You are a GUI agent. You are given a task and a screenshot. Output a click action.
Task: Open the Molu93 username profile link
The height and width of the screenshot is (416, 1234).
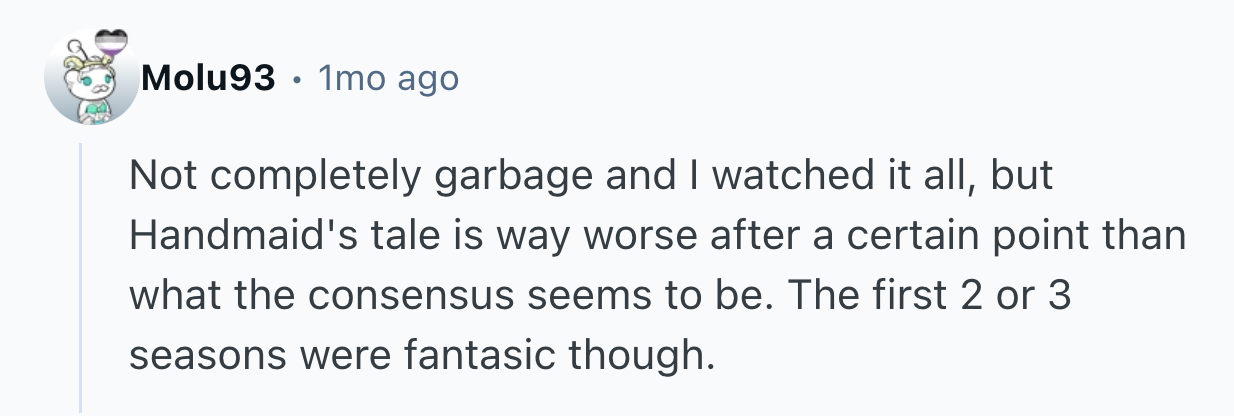209,77
